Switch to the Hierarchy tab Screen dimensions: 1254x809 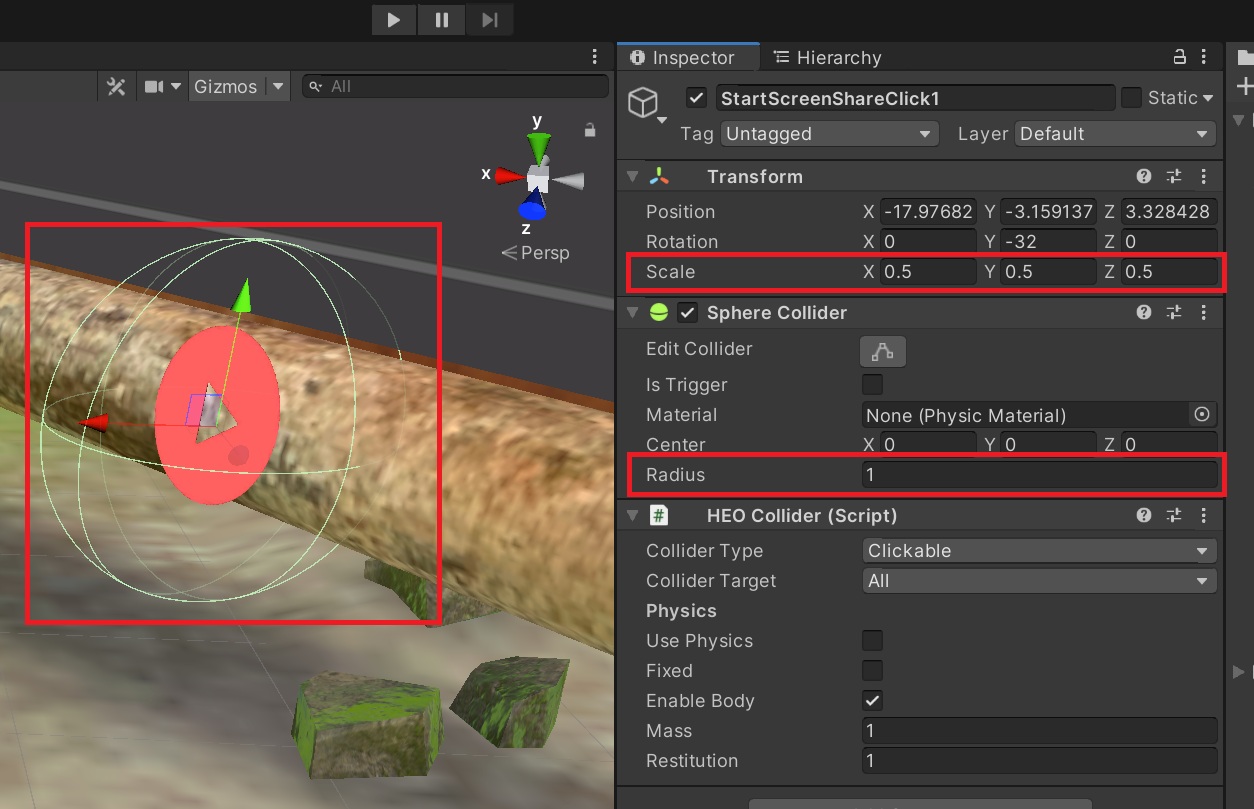pyautogui.click(x=827, y=58)
